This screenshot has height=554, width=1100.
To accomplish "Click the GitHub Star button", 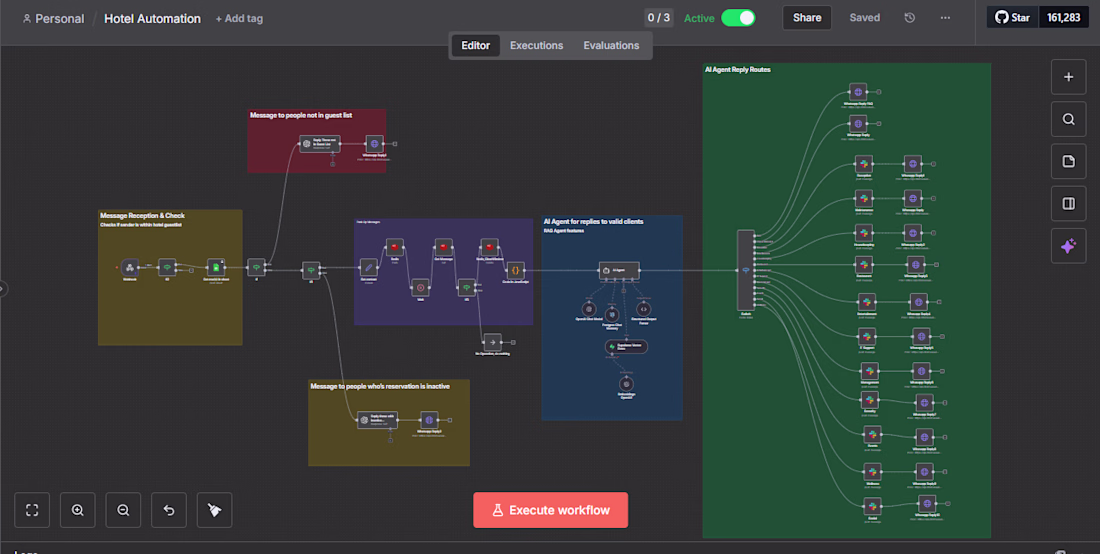I will pyautogui.click(x=1012, y=18).
